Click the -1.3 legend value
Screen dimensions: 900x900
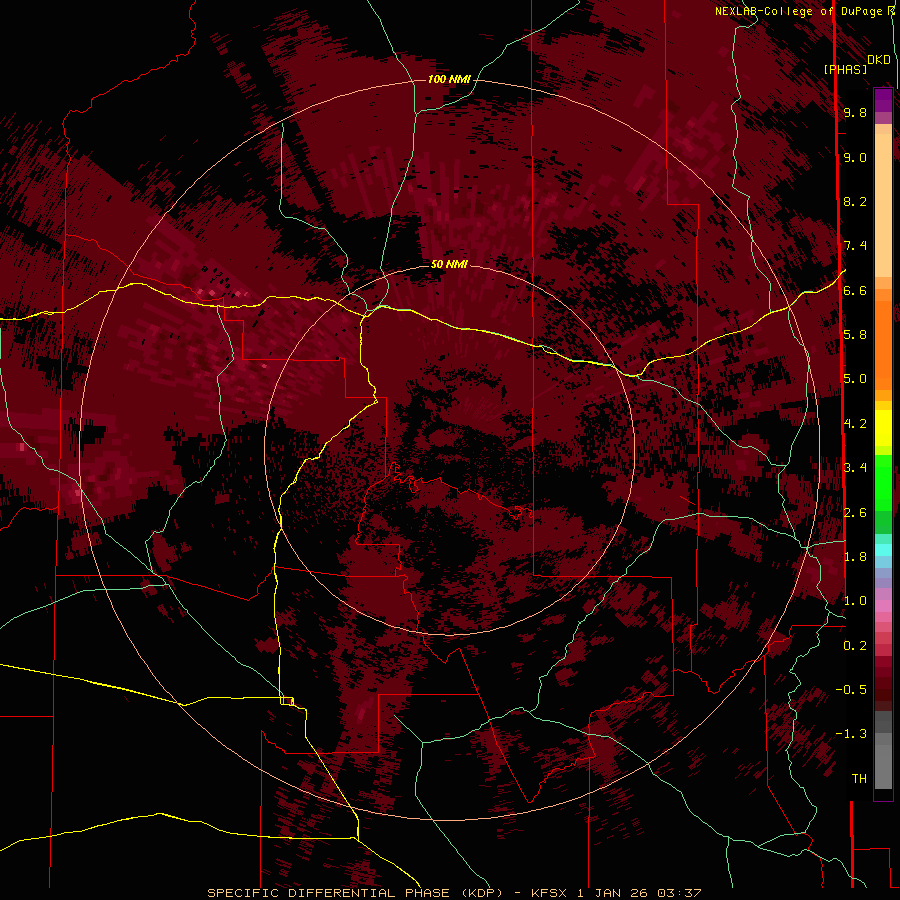click(x=851, y=734)
